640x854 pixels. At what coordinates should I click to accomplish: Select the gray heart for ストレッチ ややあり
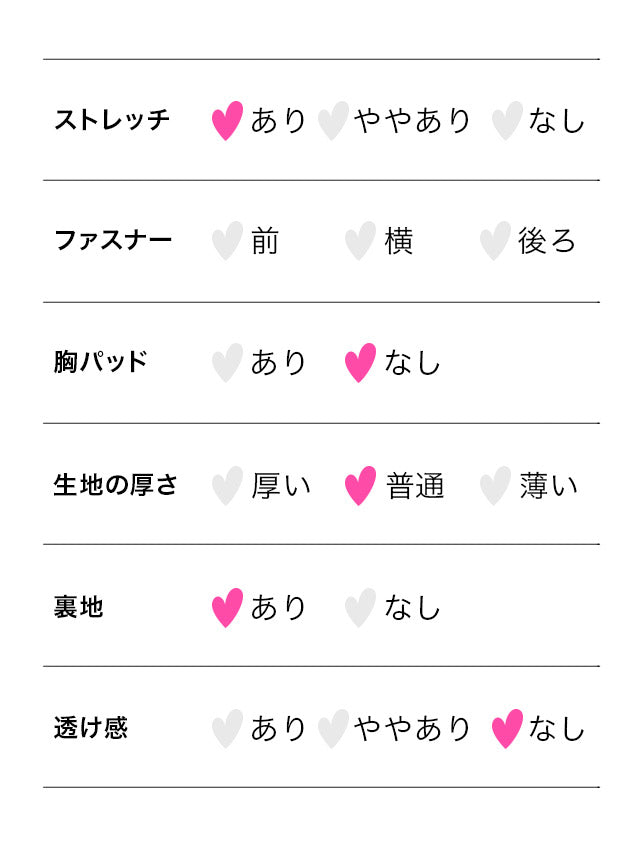pyautogui.click(x=333, y=121)
